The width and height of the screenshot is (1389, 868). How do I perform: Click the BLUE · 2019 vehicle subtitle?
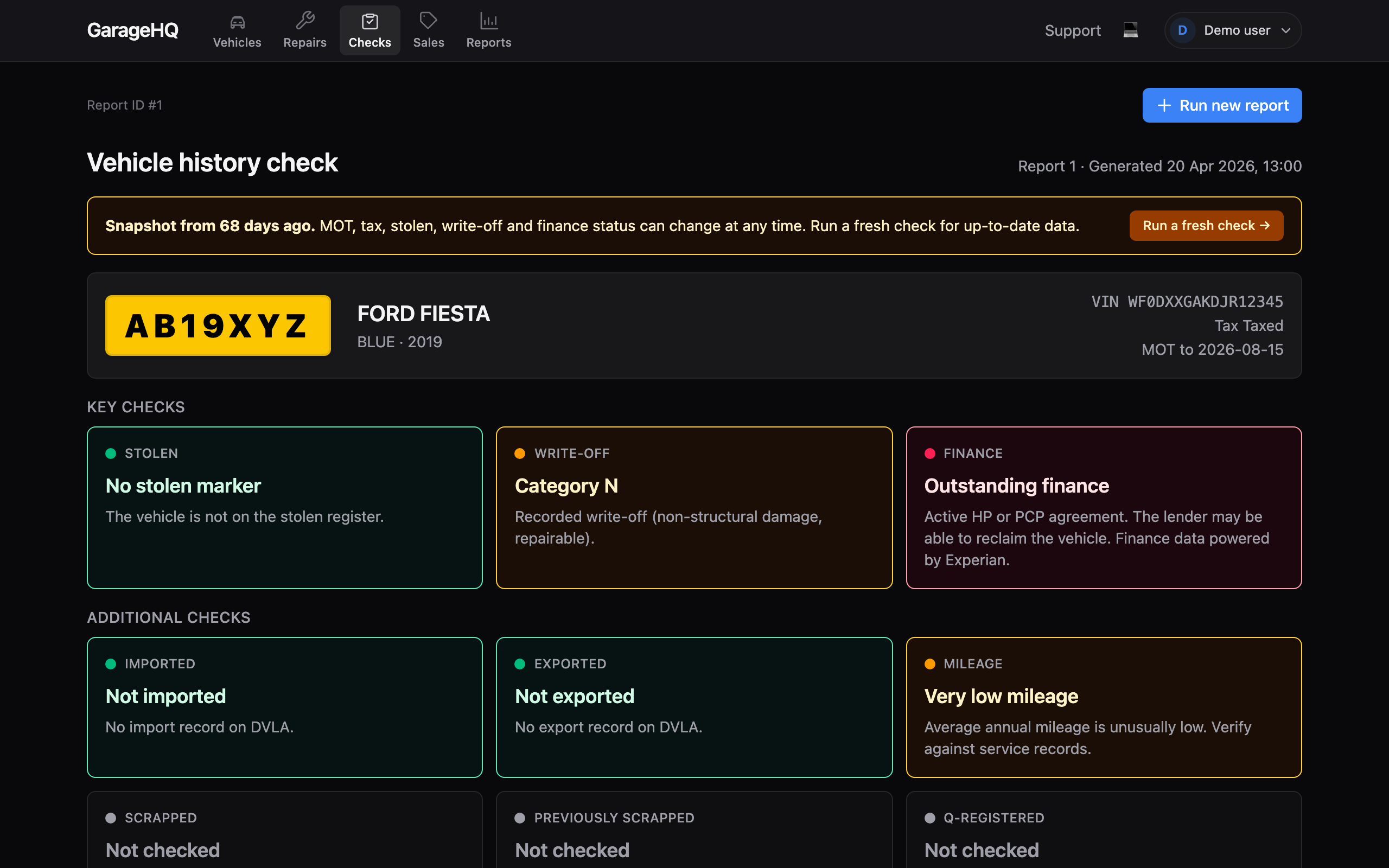pyautogui.click(x=399, y=342)
